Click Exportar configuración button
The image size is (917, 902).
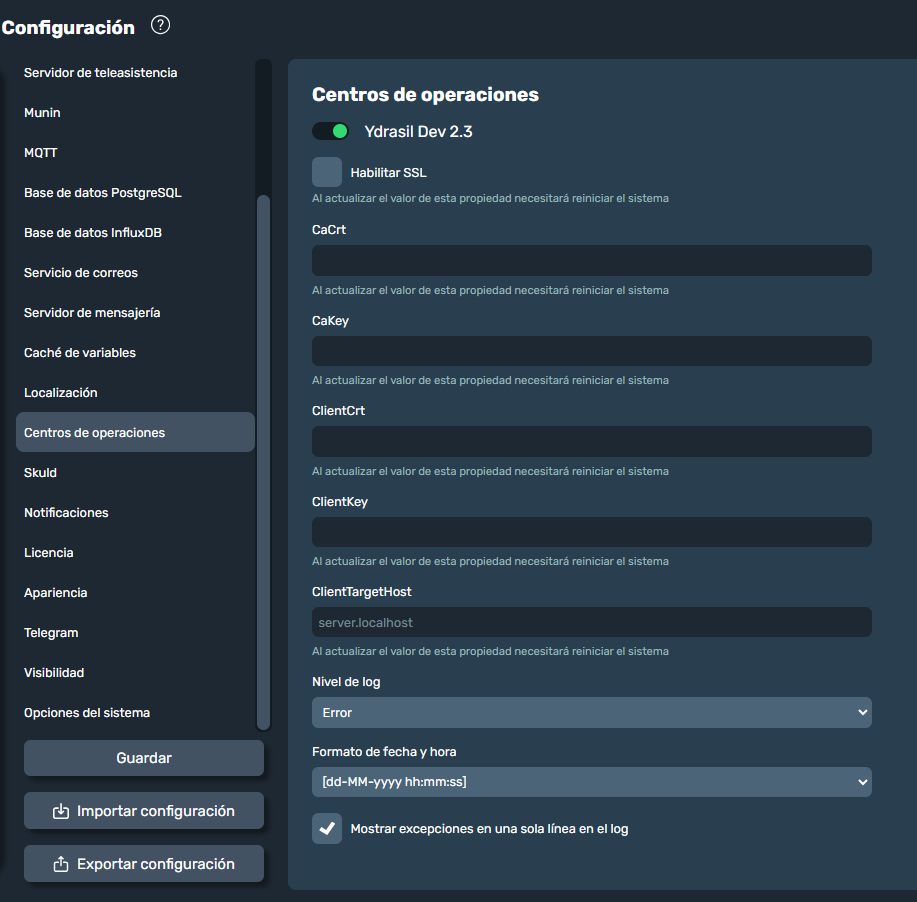(144, 863)
